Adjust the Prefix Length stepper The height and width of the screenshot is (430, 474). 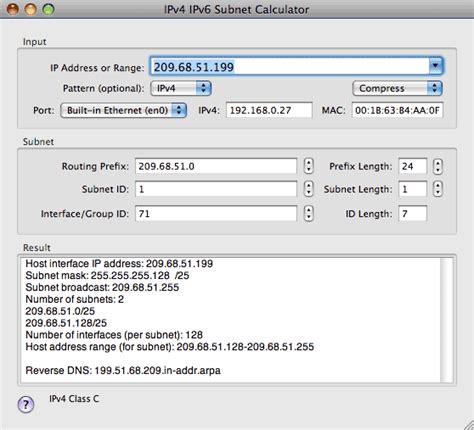coord(438,166)
